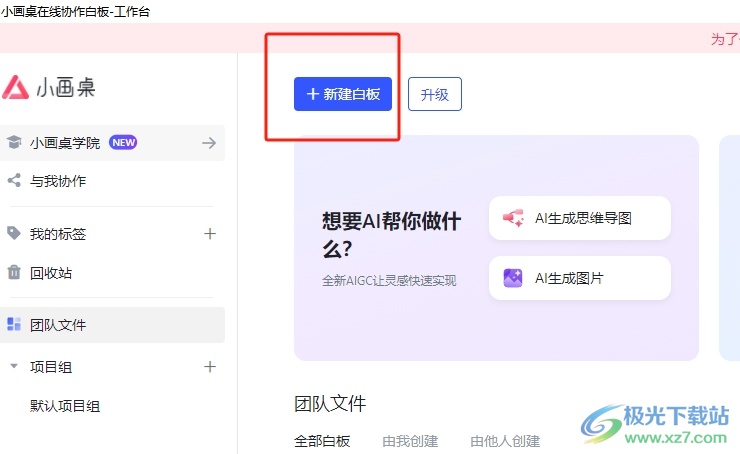
Task: Start AI生成思维导图 option
Action: (x=580, y=218)
